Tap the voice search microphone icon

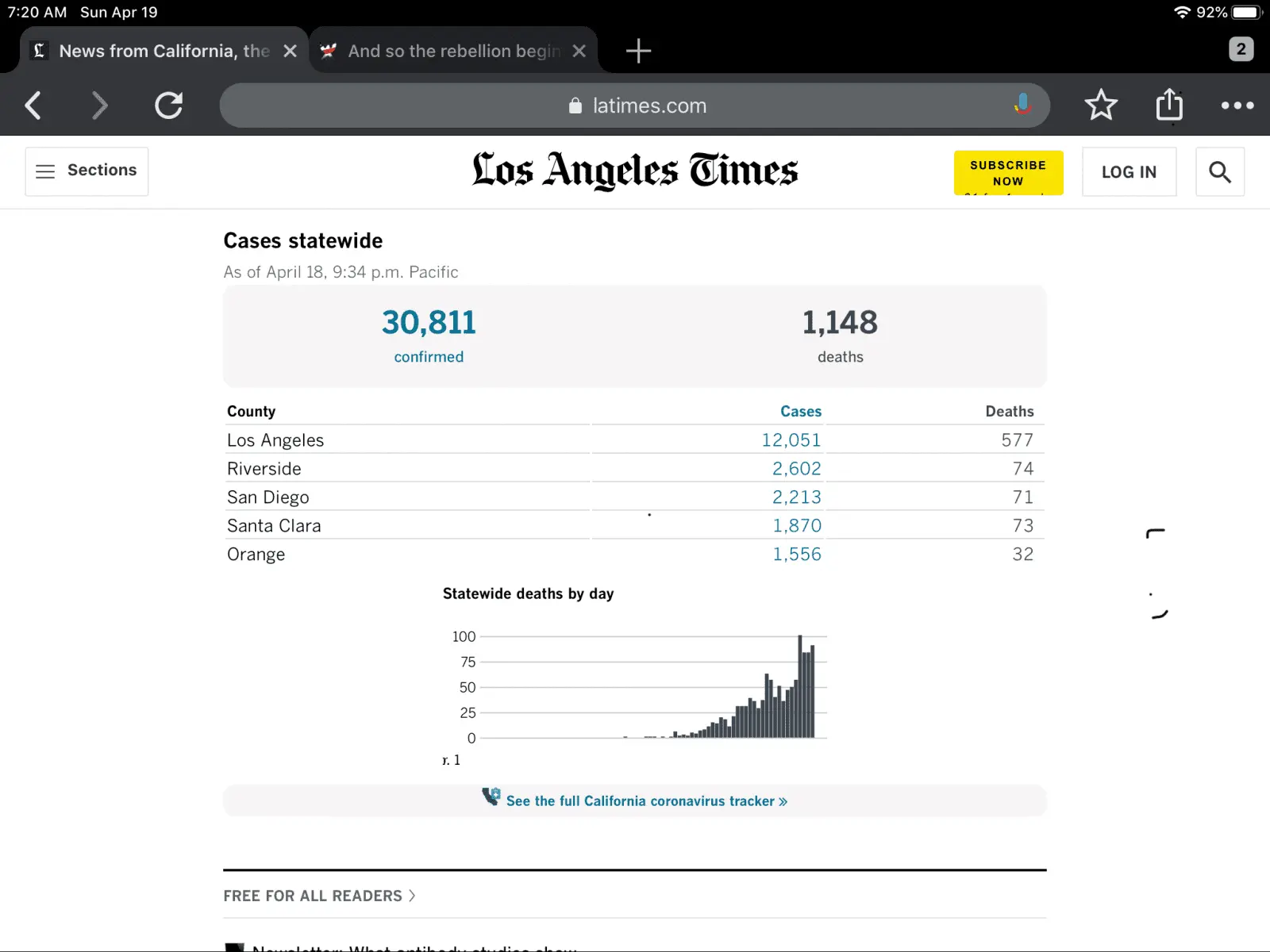pyautogui.click(x=1022, y=104)
